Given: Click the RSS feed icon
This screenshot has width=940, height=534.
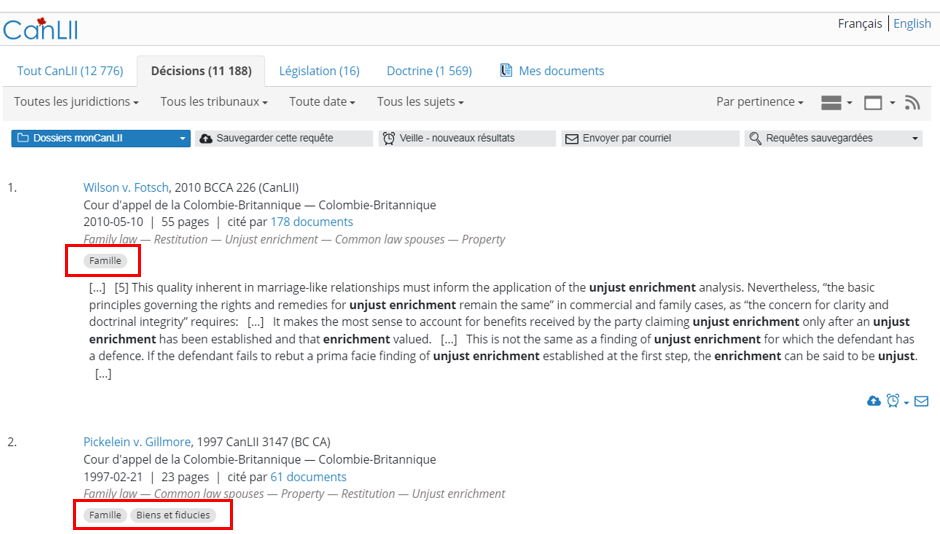Looking at the screenshot, I should point(911,102).
